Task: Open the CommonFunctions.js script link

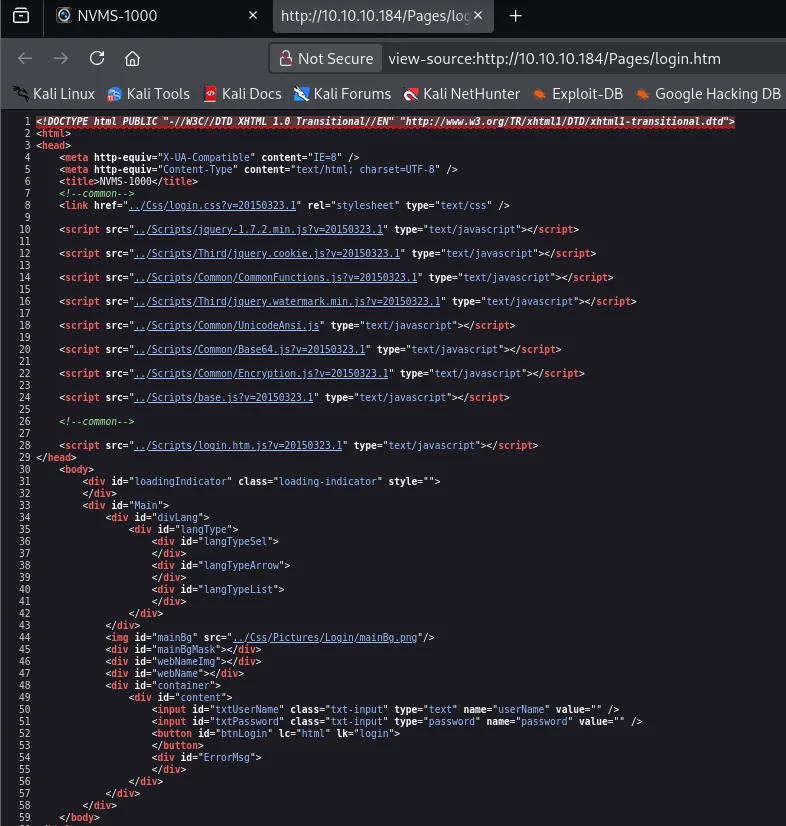Action: (x=276, y=278)
